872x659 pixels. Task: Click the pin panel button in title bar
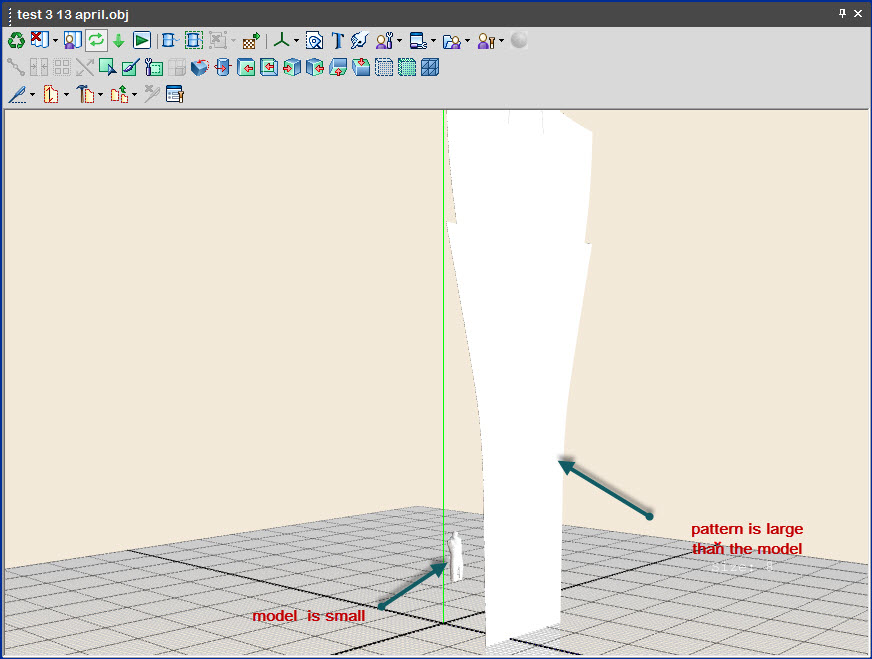tap(842, 13)
